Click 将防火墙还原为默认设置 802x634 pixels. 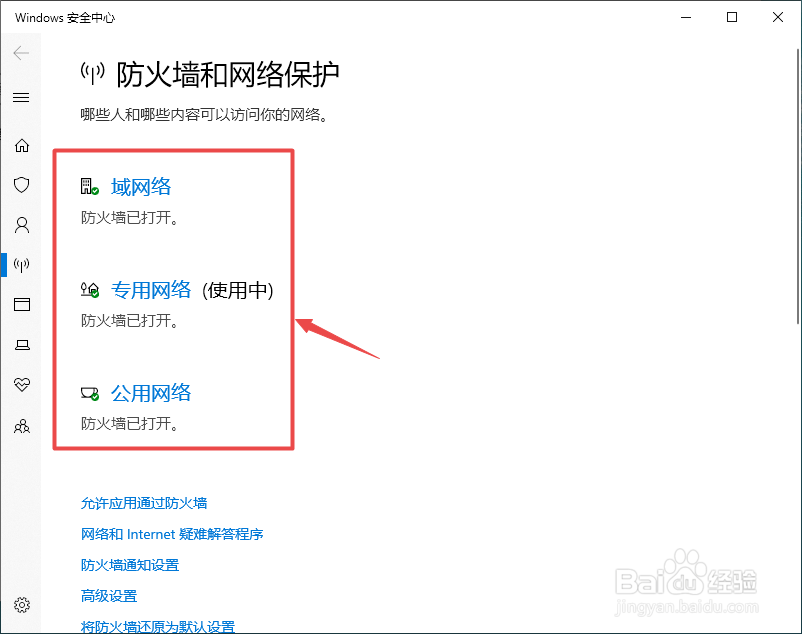[x=156, y=626]
